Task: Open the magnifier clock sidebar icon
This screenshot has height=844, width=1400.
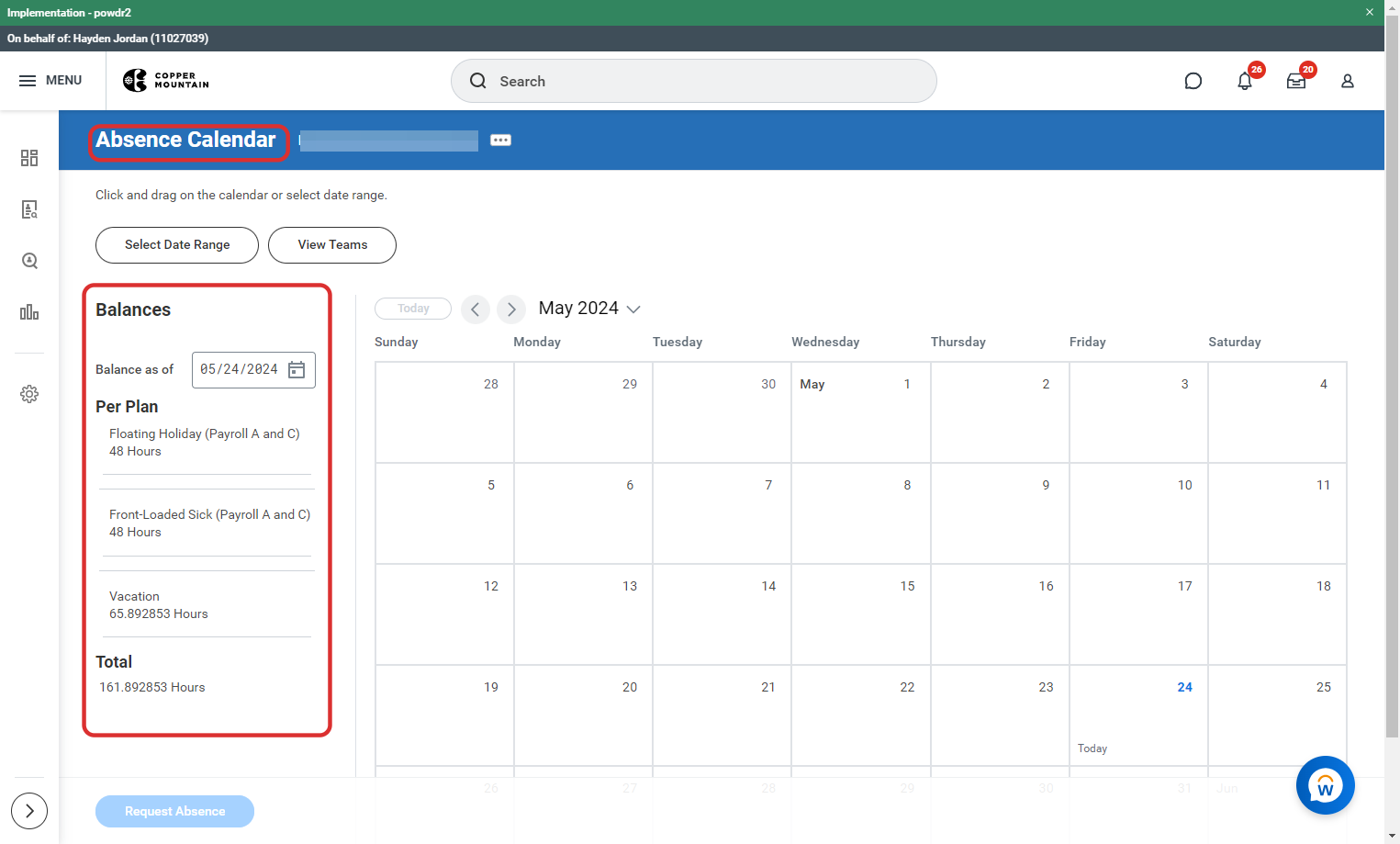Action: click(x=29, y=261)
